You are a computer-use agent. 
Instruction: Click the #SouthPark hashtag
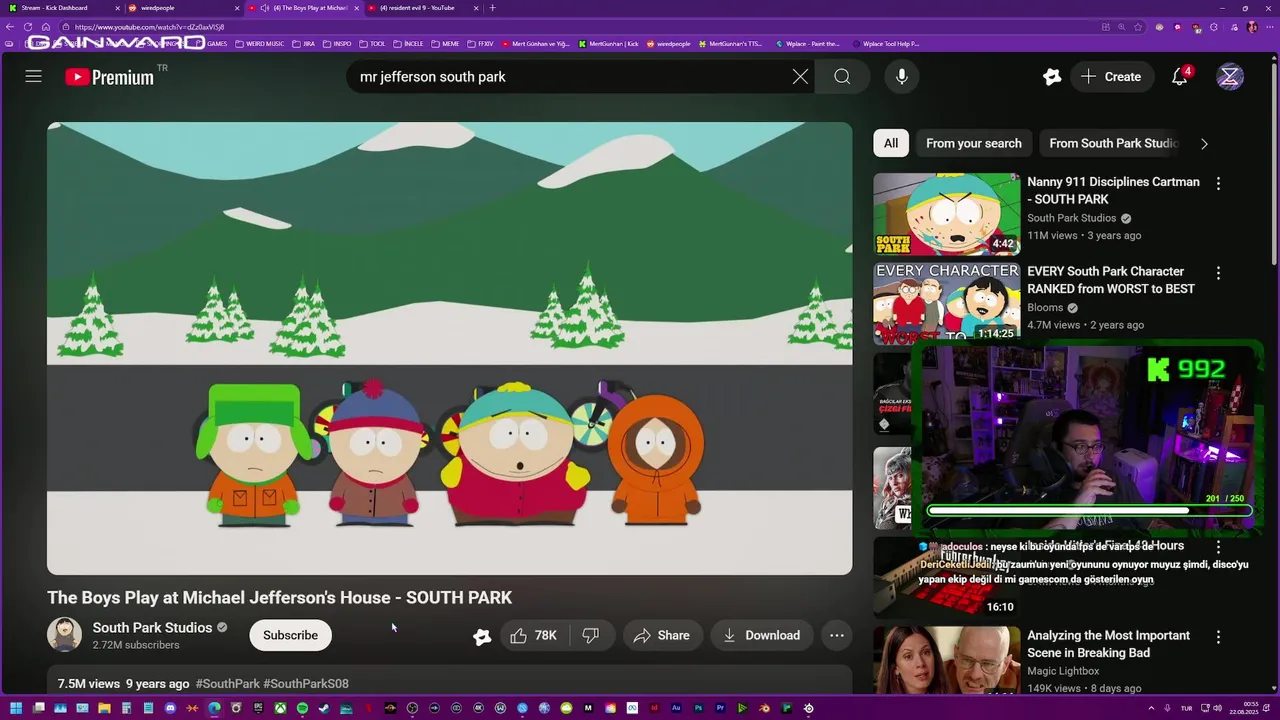(x=228, y=684)
